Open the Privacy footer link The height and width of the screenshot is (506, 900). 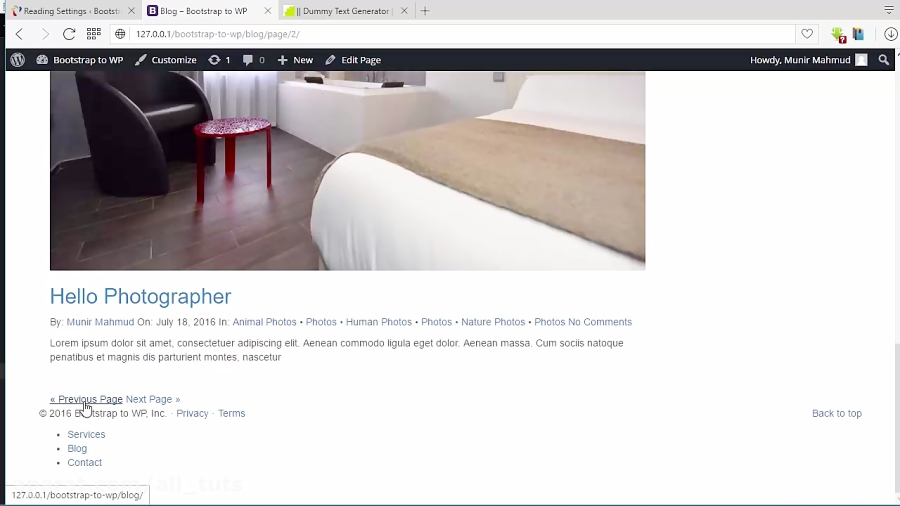tap(192, 413)
